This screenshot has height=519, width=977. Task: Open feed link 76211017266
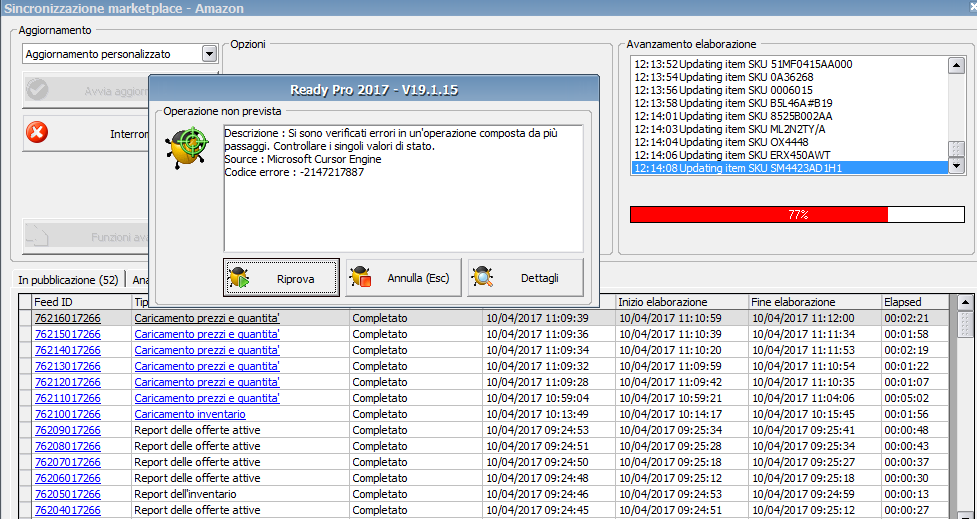point(67,398)
